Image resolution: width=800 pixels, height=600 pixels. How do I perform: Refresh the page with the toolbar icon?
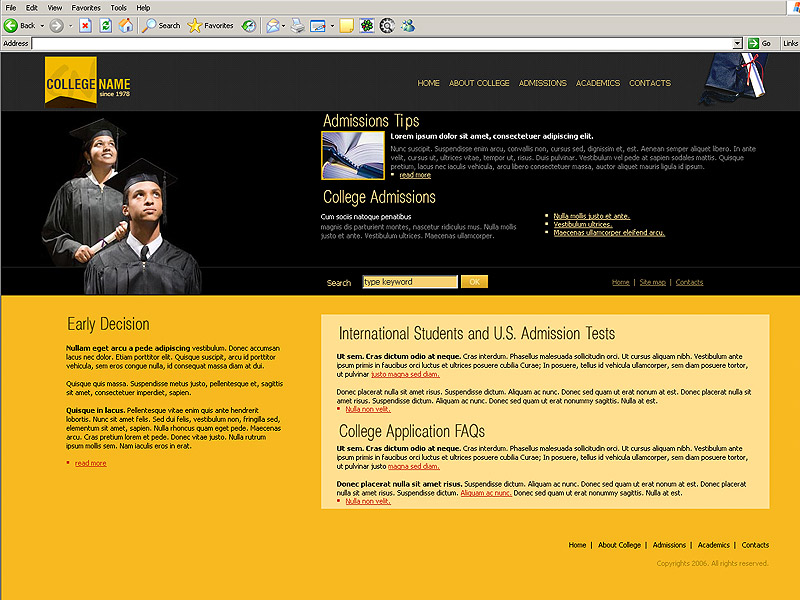pos(105,25)
